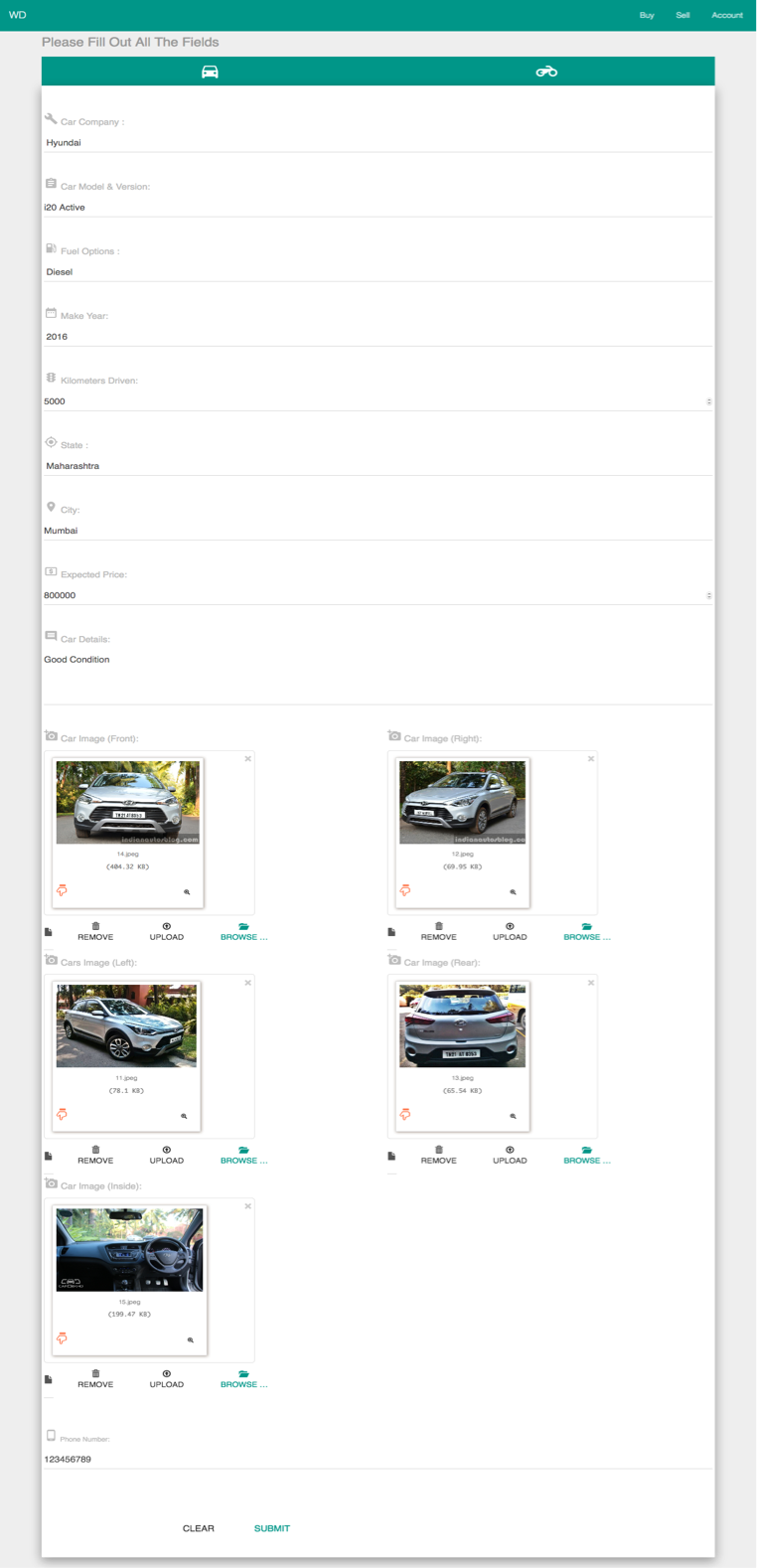Zoom the Left image 11.jpeg with magnifier icon

tap(184, 1116)
